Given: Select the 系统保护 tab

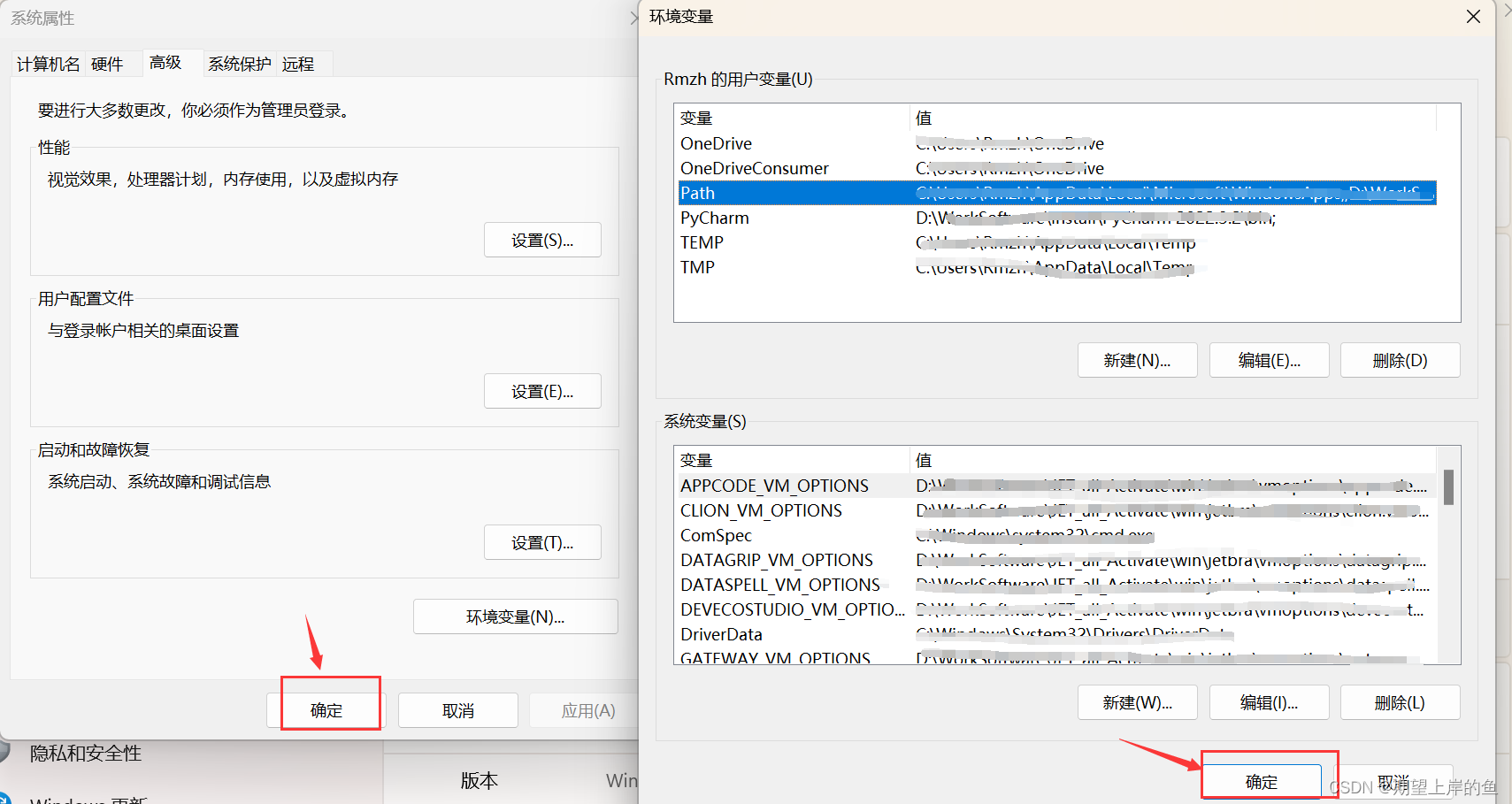Looking at the screenshot, I should click(x=239, y=64).
